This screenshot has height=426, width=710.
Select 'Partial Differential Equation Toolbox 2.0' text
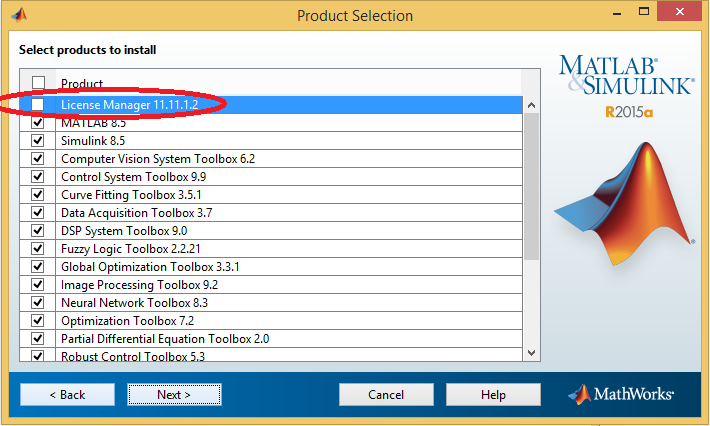[x=165, y=339]
